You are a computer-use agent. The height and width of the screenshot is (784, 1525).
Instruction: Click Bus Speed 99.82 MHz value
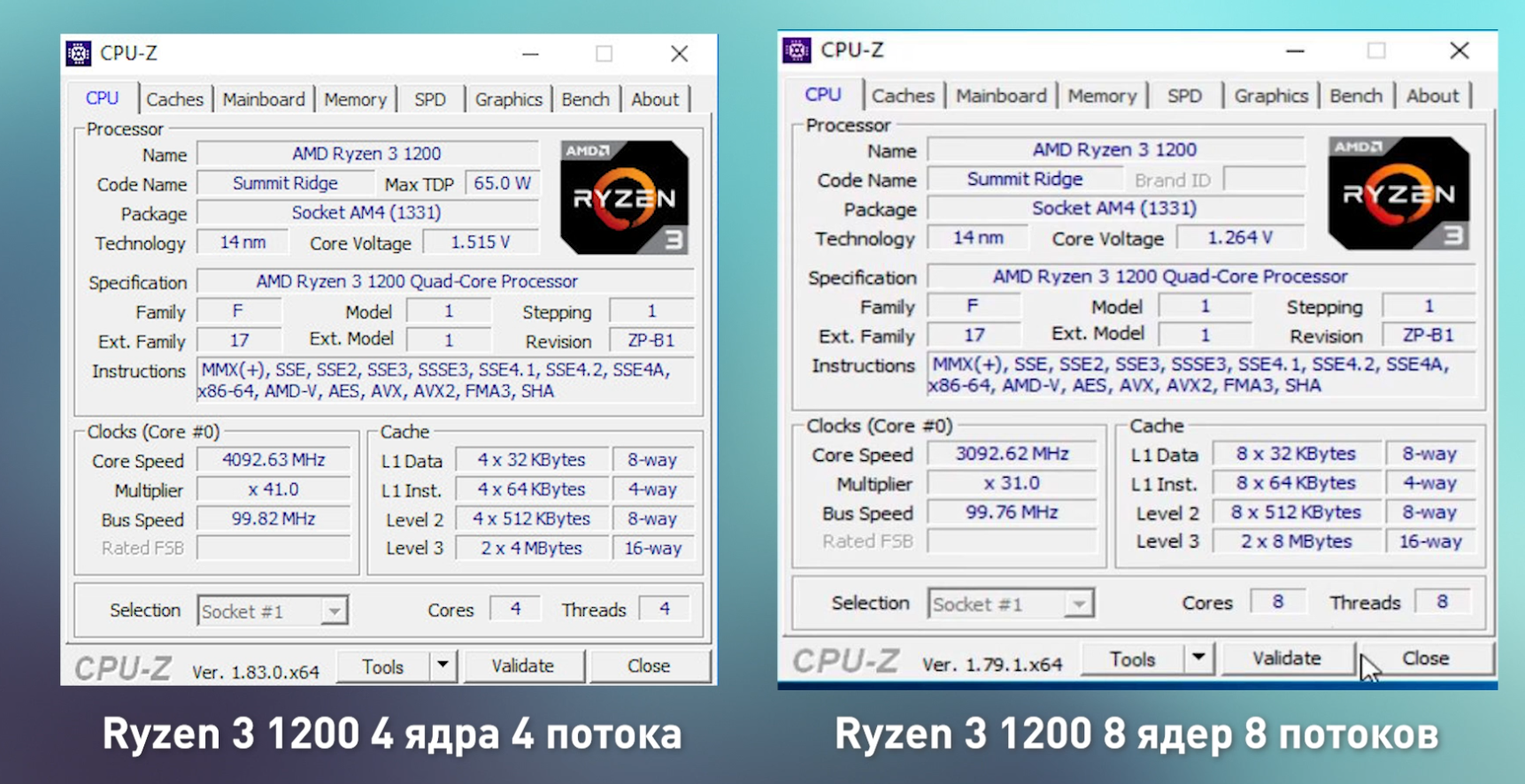coord(273,519)
